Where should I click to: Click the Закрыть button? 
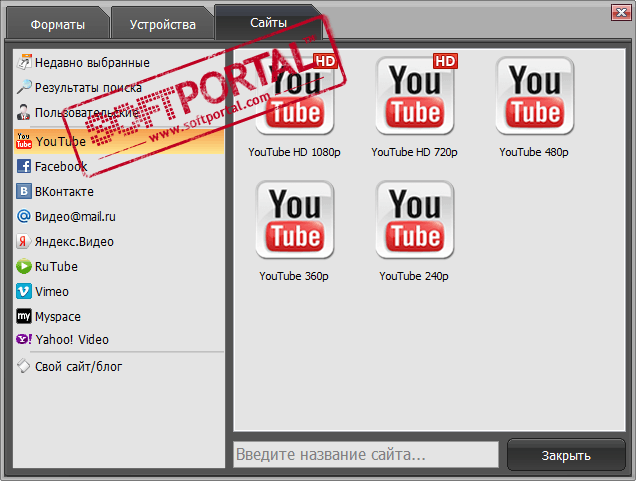(x=566, y=455)
